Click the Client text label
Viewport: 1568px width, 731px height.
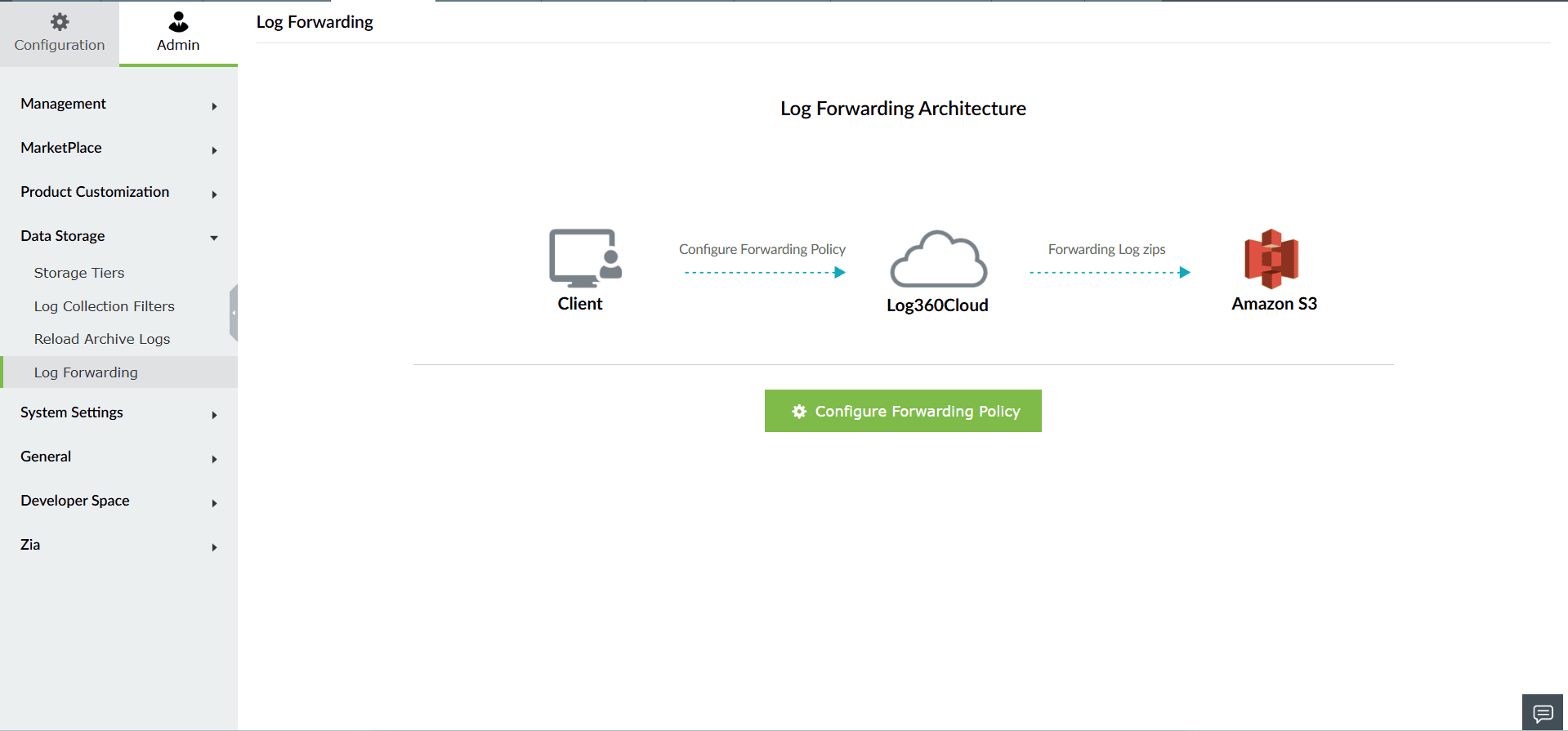coord(580,304)
